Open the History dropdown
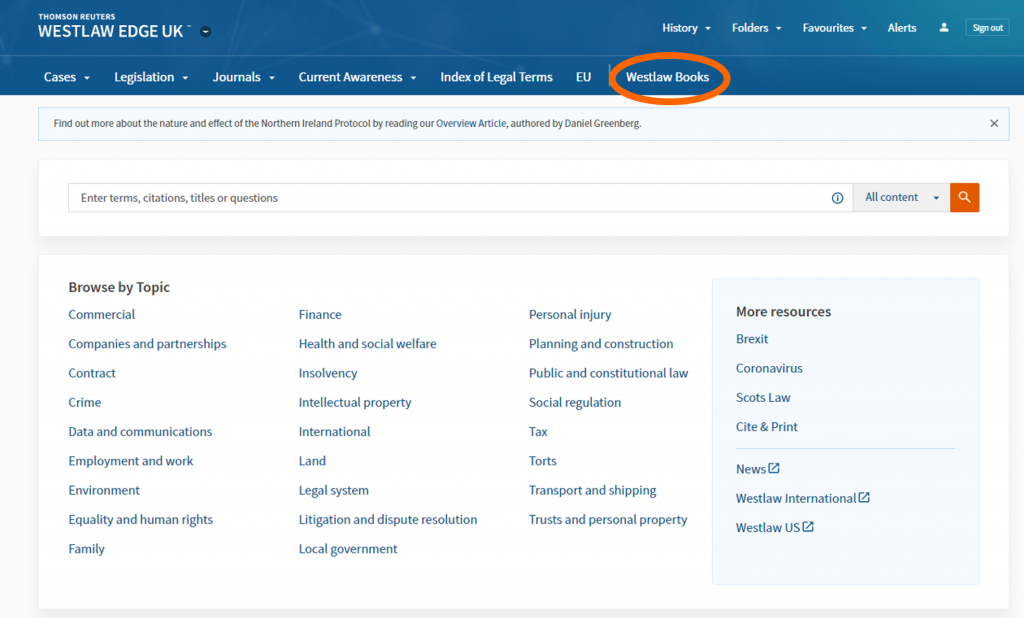The height and width of the screenshot is (618, 1024). pos(686,28)
